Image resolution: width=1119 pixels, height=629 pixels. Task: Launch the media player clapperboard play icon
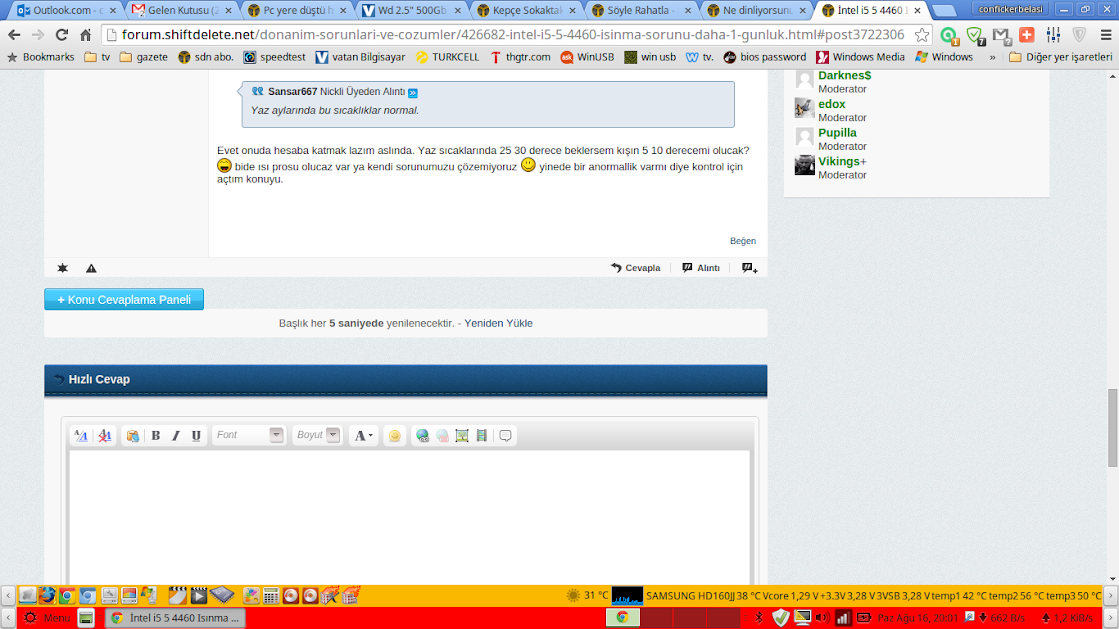(199, 595)
